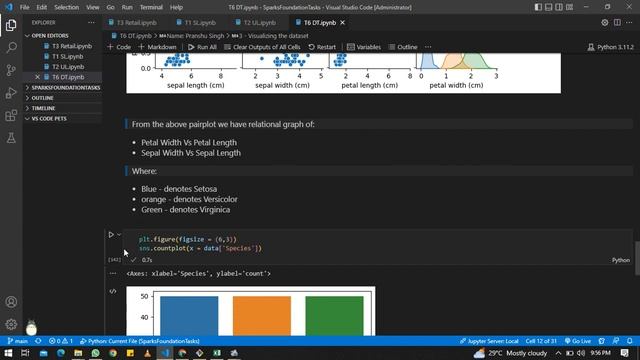Click the orange Versicolor bar in countplot
The width and height of the screenshot is (640, 360).
coord(262,316)
